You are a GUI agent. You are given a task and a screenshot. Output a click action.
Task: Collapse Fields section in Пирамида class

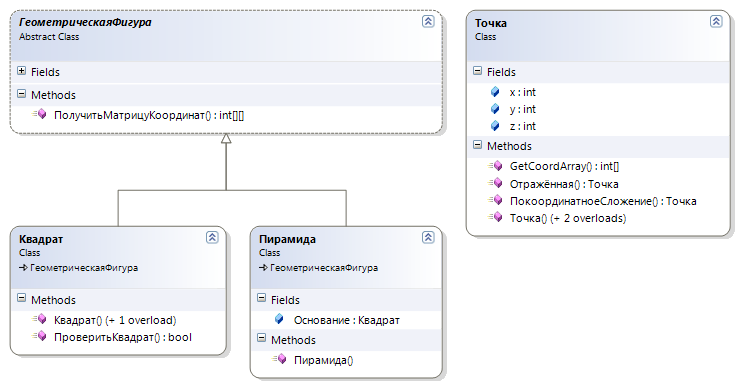tap(261, 298)
